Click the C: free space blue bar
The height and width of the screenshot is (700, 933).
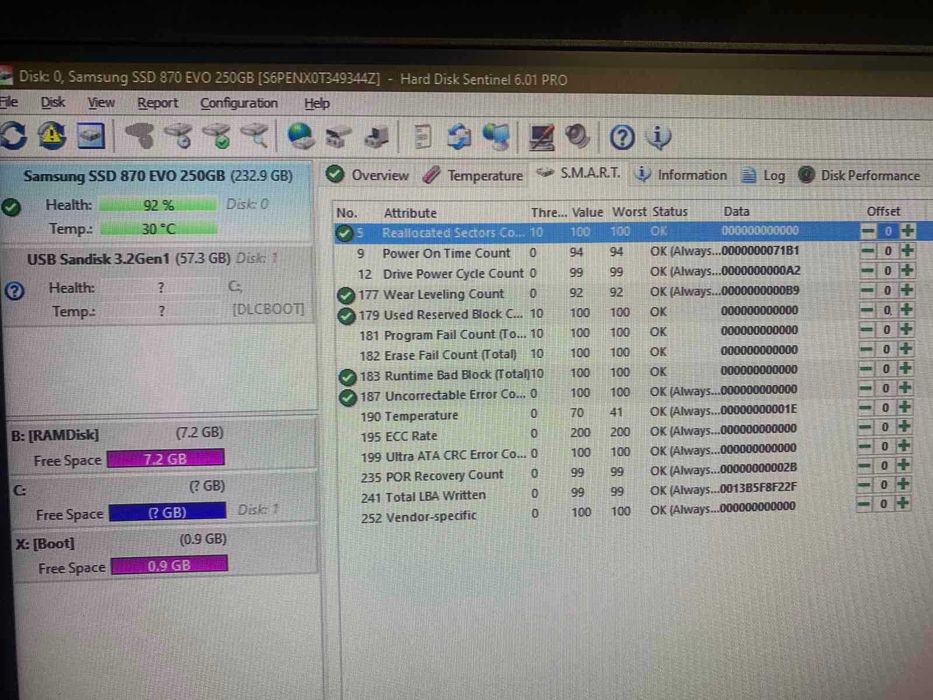pos(167,512)
